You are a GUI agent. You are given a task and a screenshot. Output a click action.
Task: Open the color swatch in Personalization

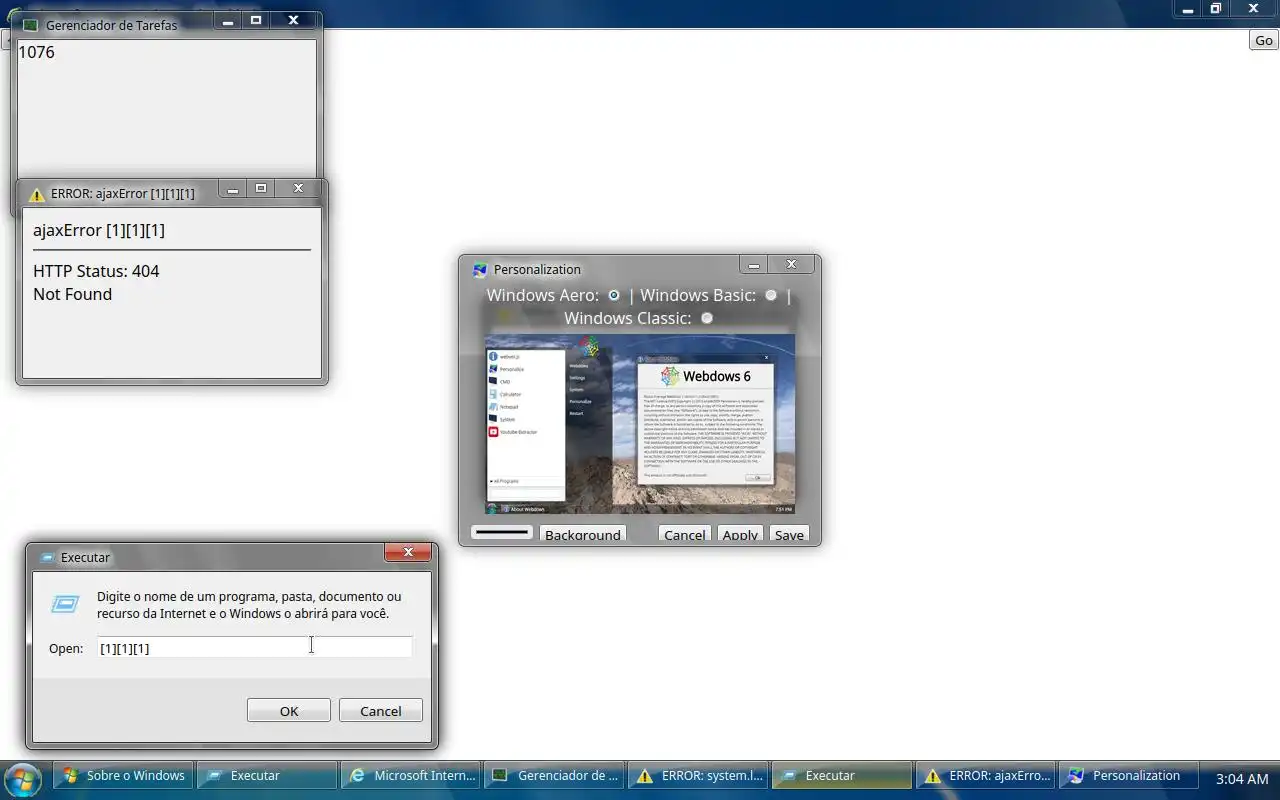click(502, 533)
